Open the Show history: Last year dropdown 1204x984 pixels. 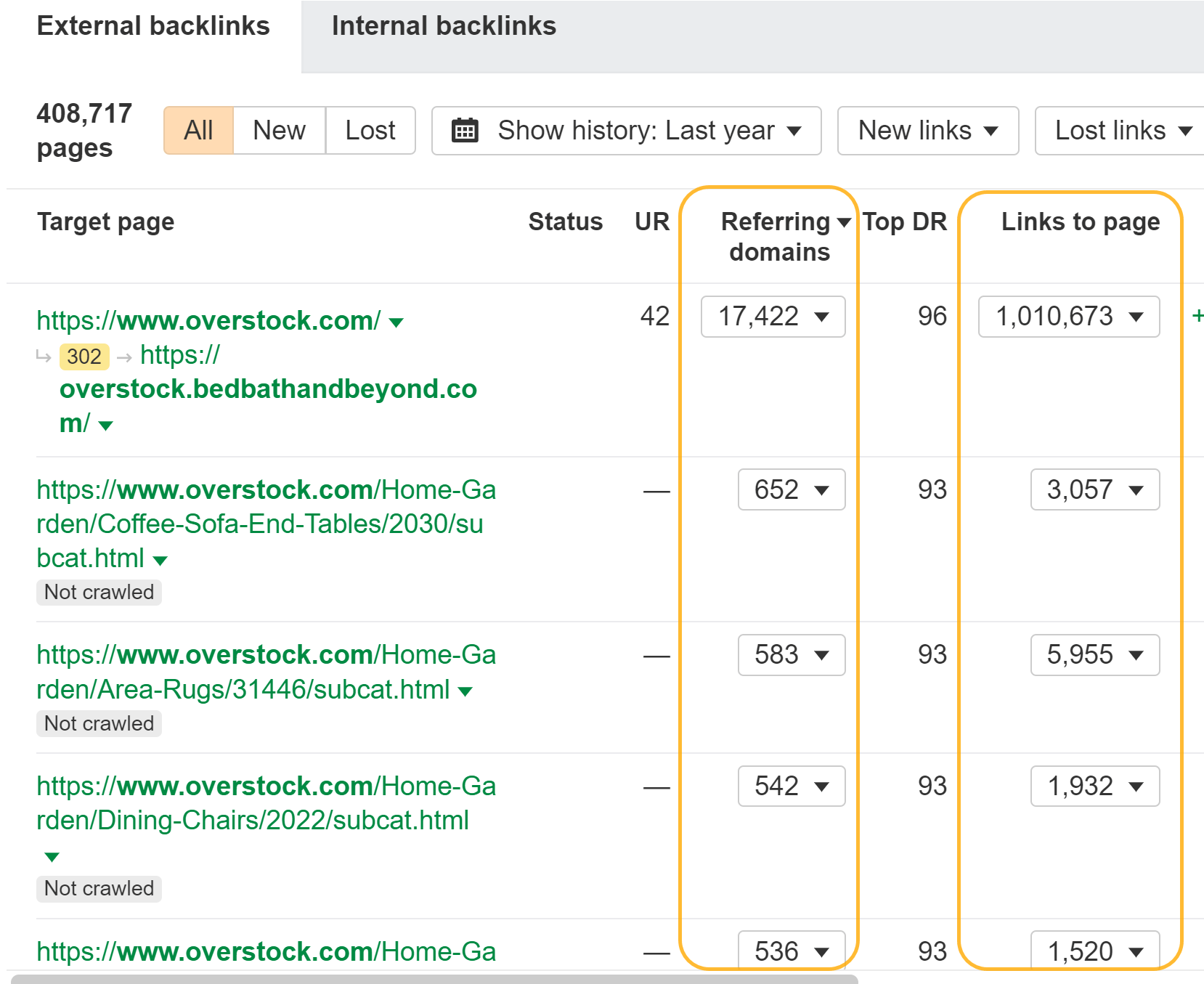pos(635,131)
